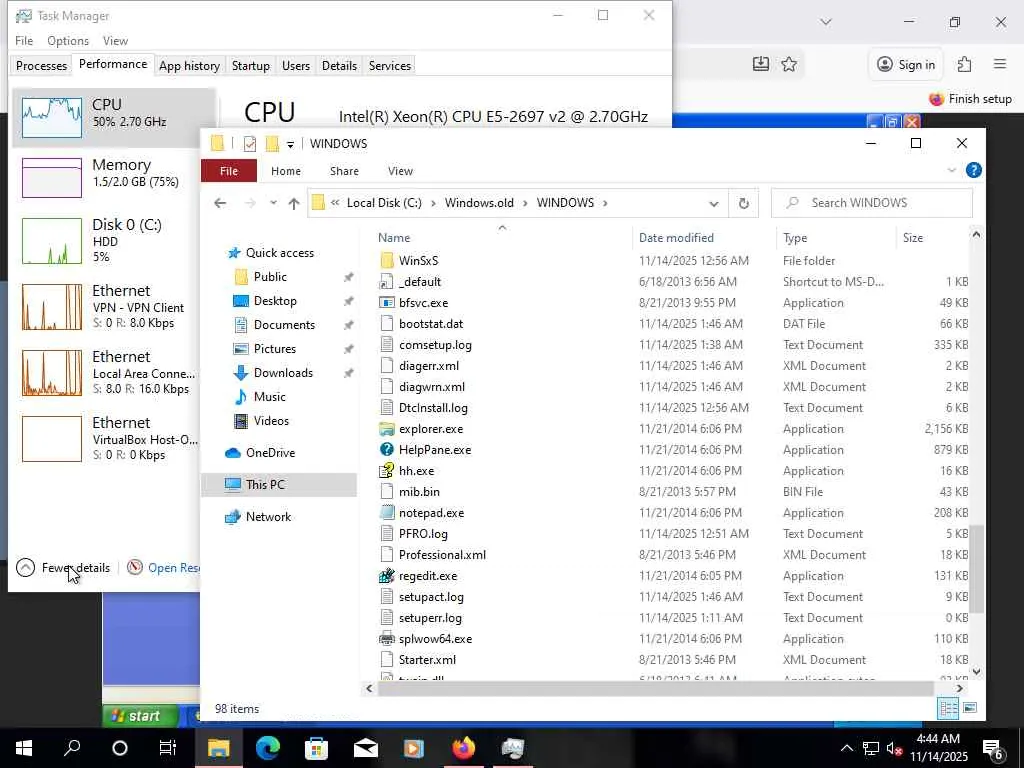Image resolution: width=1024 pixels, height=768 pixels.
Task: Open Firefox extensions puzzle icon
Action: coord(964,64)
